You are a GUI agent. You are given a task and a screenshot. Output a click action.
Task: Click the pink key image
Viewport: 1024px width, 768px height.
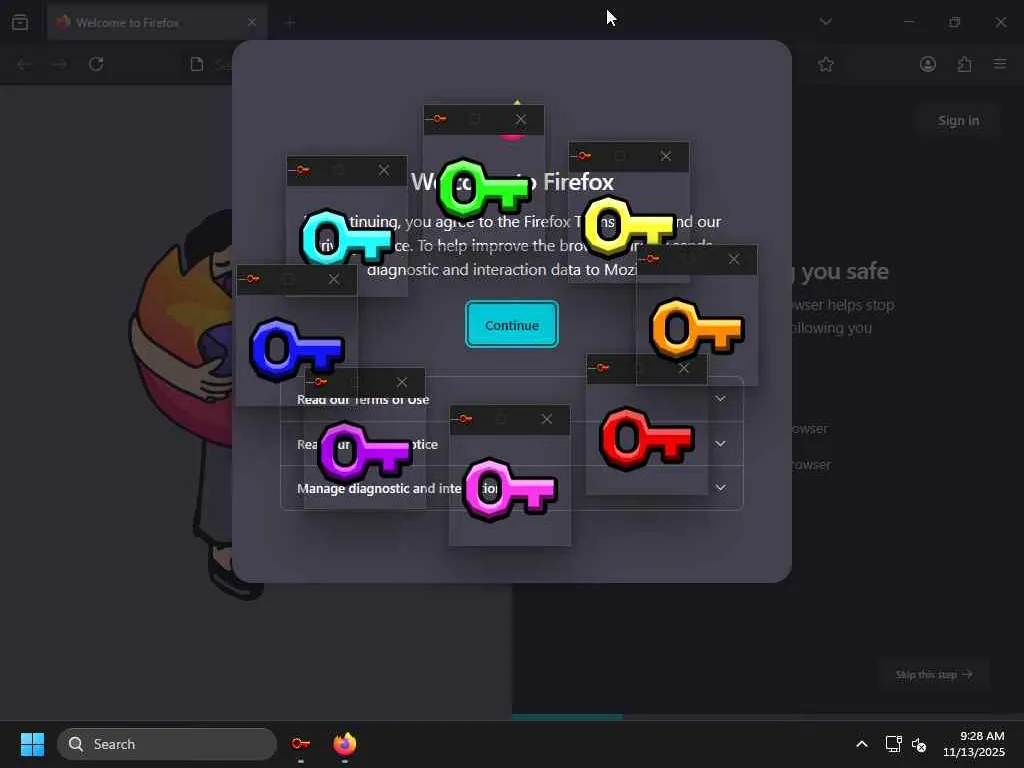coord(509,489)
